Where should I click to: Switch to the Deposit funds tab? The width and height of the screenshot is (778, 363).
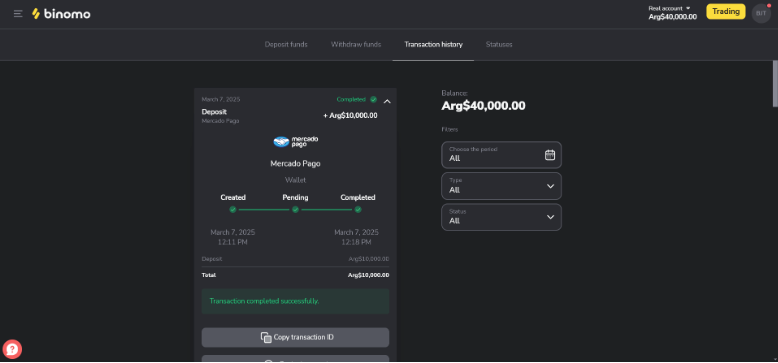pyautogui.click(x=286, y=44)
